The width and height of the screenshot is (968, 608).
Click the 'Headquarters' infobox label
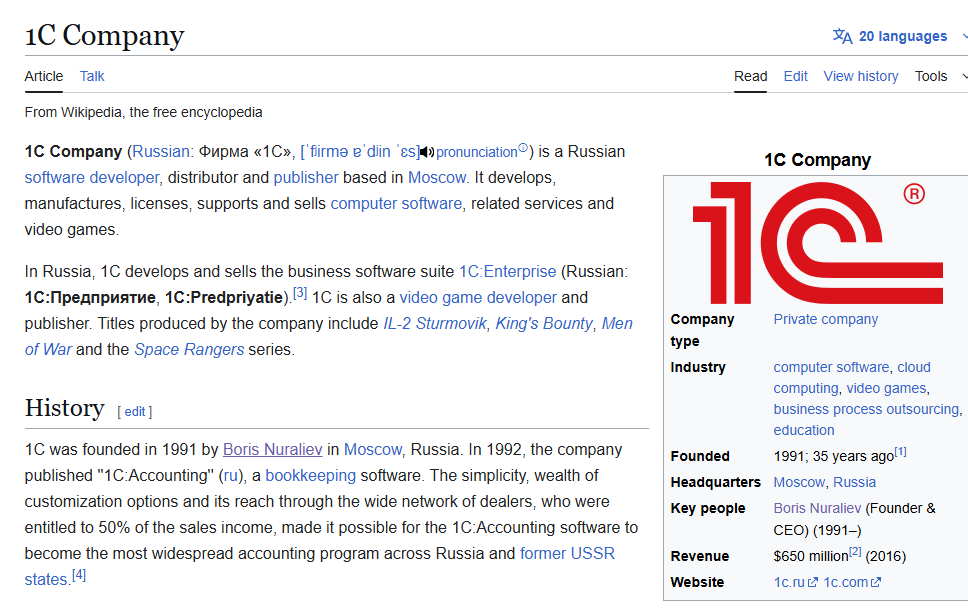(x=716, y=482)
